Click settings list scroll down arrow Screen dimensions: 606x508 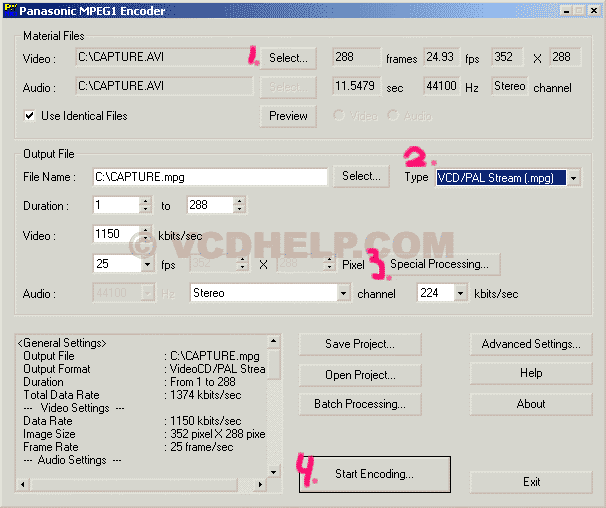click(274, 472)
